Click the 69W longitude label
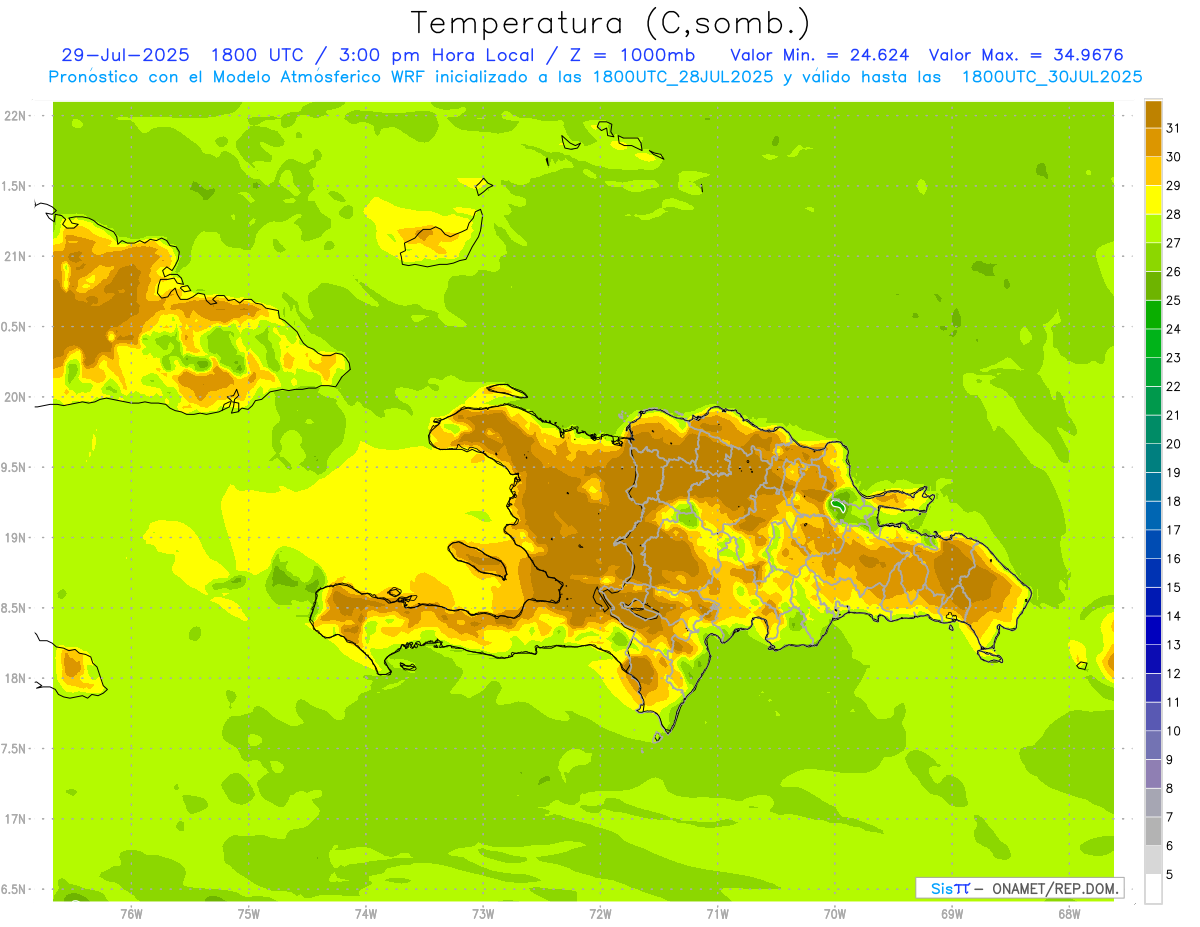The height and width of the screenshot is (927, 1200). coord(951,913)
